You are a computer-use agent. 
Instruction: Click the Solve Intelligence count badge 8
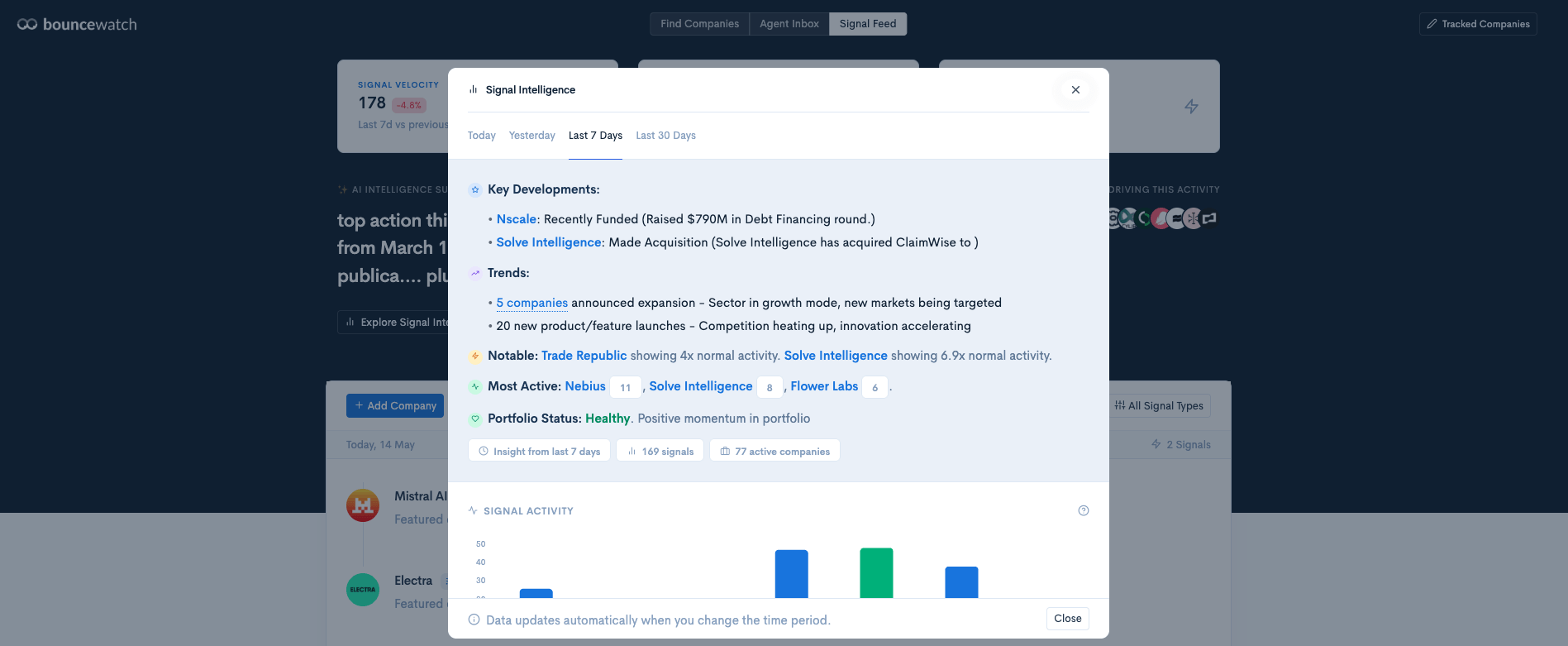coord(770,387)
